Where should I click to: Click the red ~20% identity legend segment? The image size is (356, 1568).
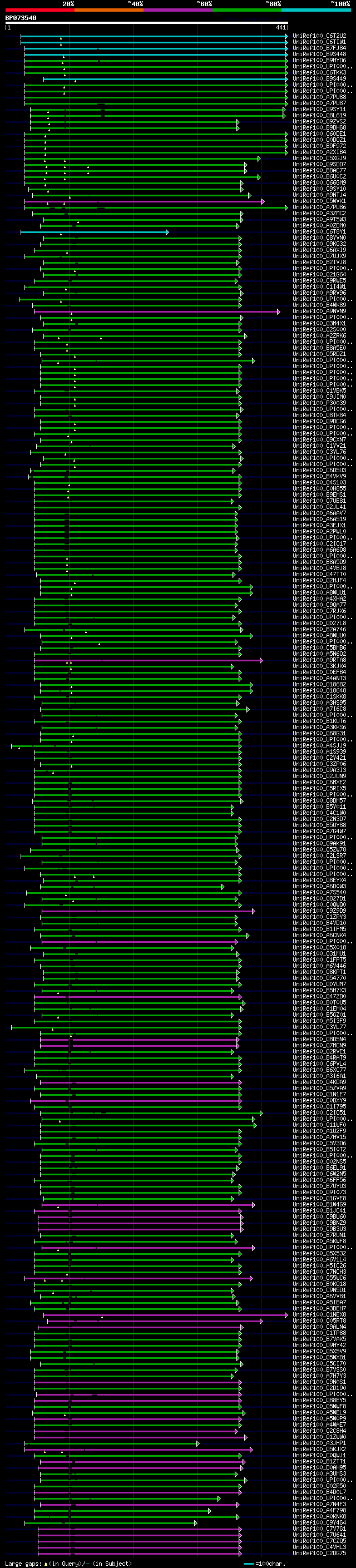point(39,11)
